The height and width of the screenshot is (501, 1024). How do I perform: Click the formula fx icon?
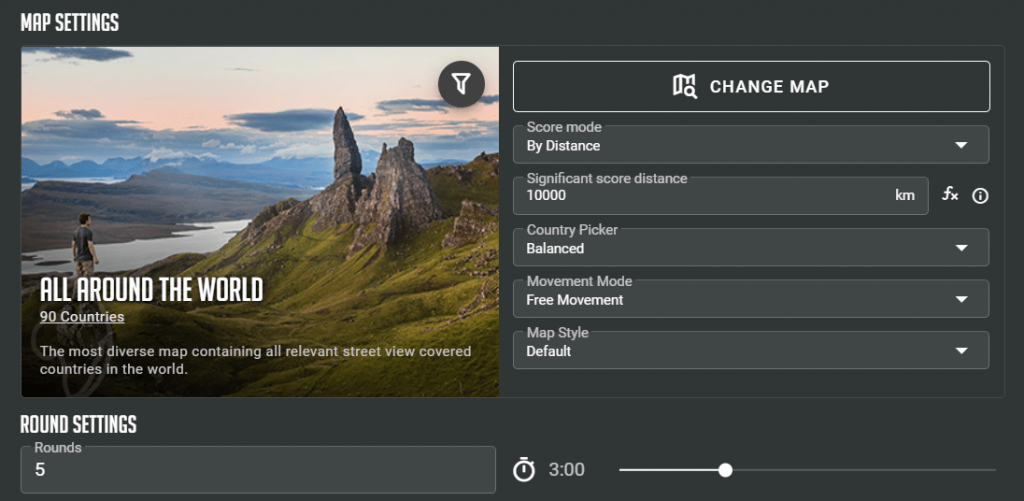tap(950, 194)
